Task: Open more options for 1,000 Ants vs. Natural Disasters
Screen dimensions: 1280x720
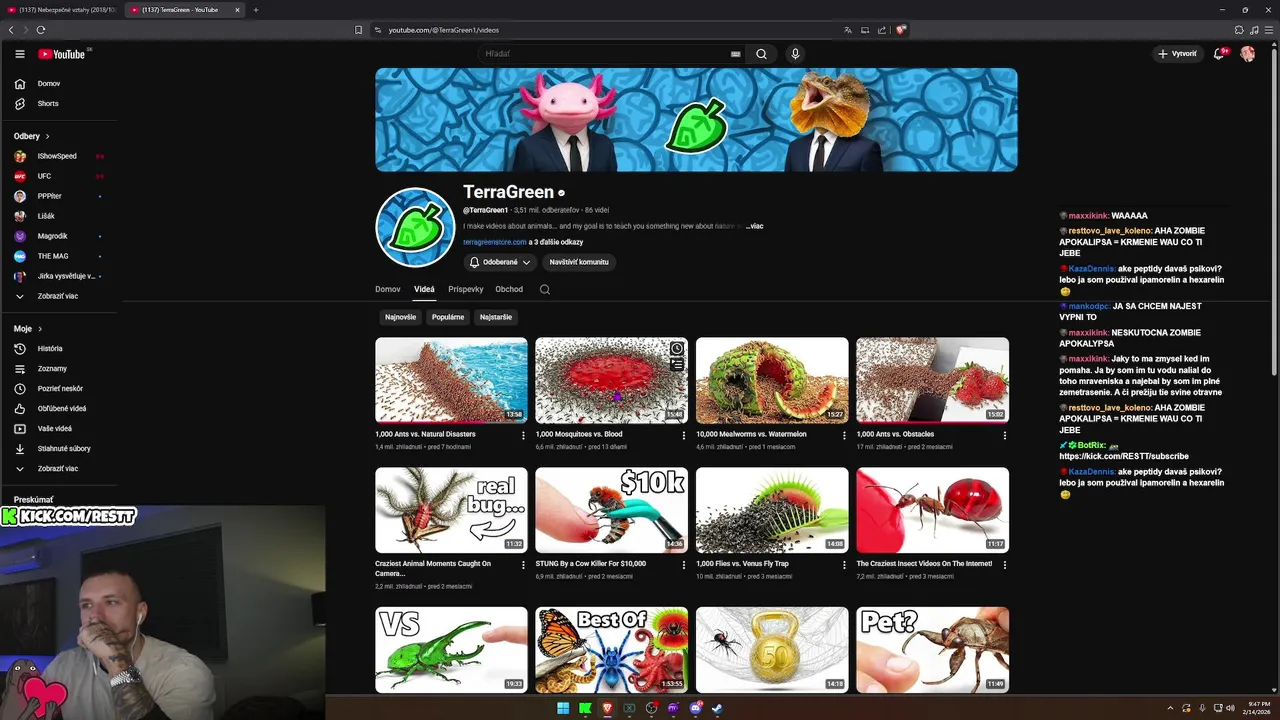Action: tap(523, 435)
